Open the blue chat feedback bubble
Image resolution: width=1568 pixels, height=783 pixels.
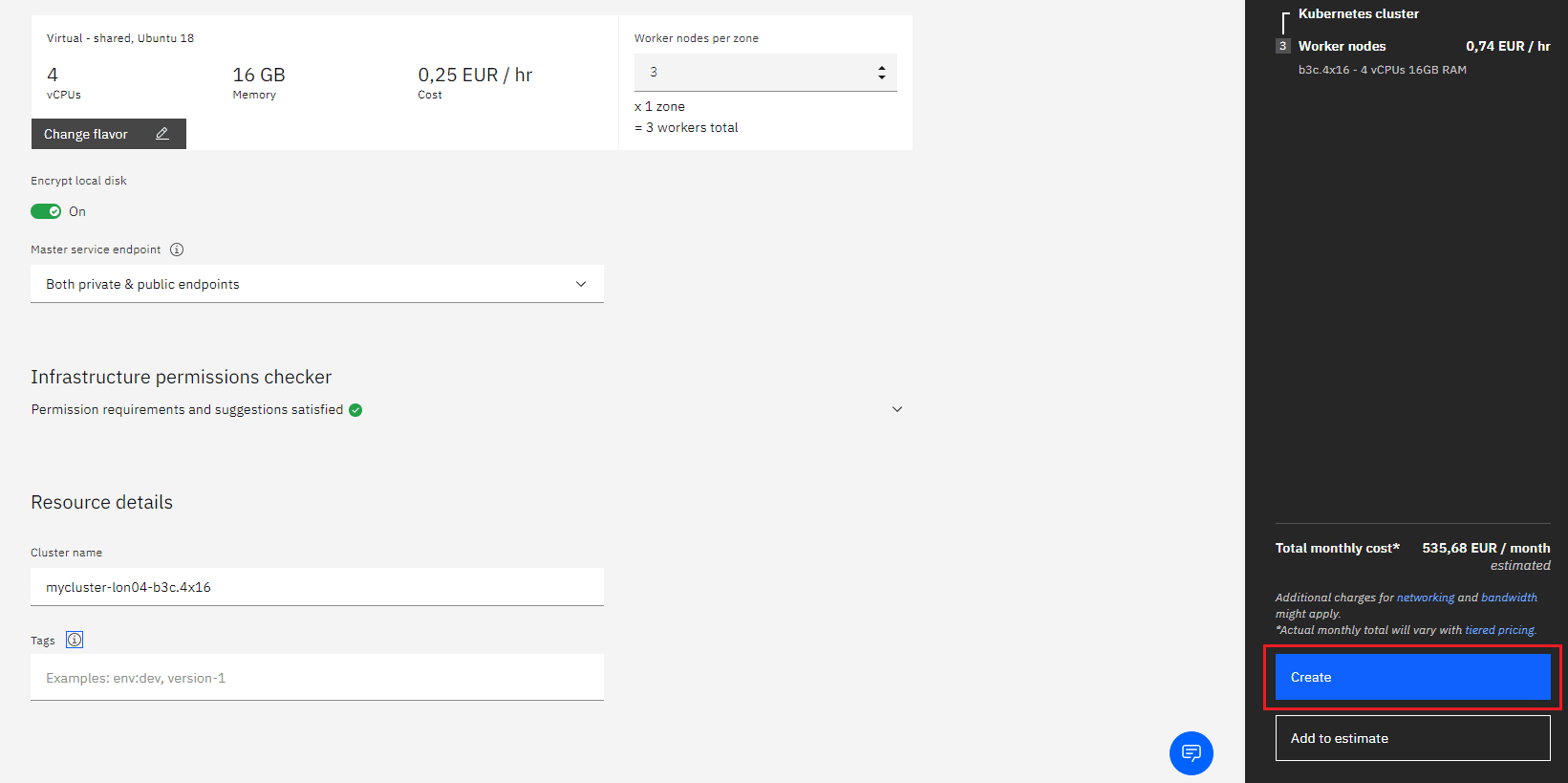pyautogui.click(x=1191, y=753)
